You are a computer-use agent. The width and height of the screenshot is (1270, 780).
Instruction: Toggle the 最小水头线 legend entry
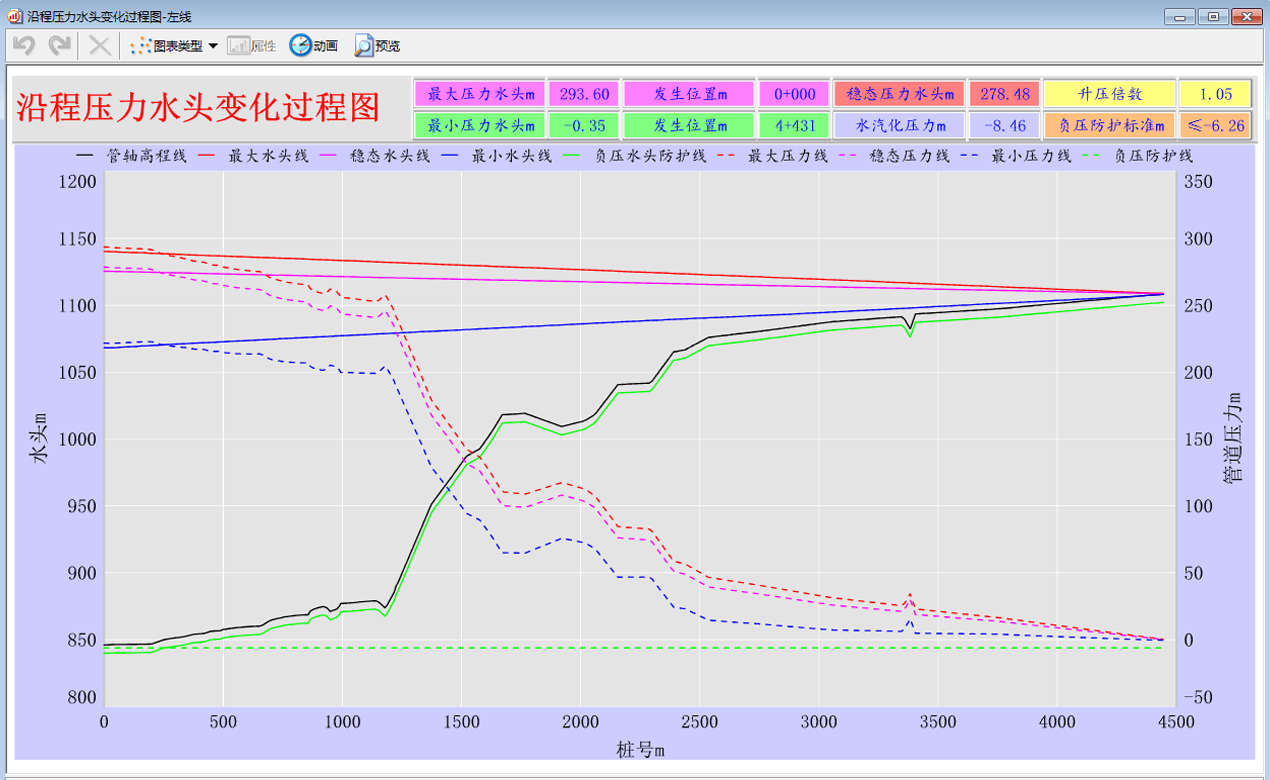[497, 157]
